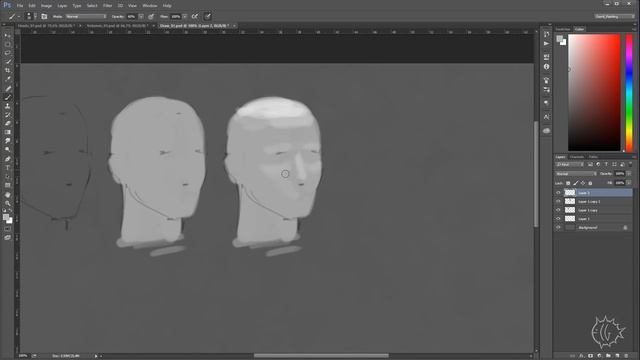
Task: Open the Actions panel play icon in dock
Action: (546, 43)
